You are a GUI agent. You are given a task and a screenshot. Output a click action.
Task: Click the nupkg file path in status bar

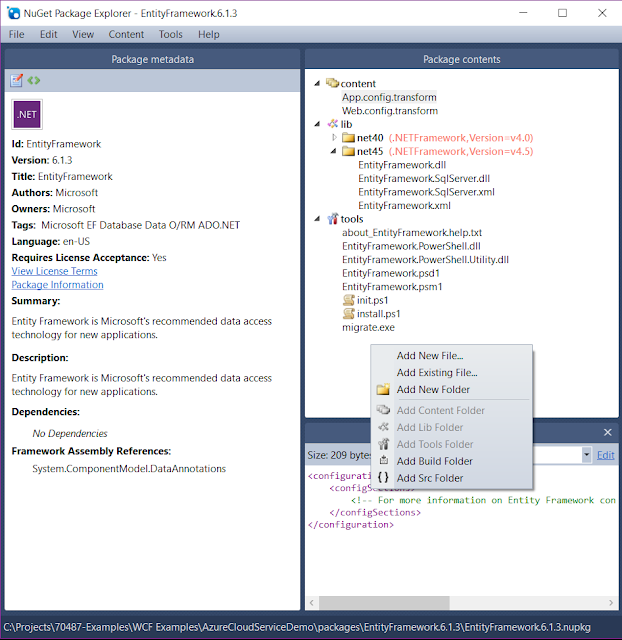click(x=297, y=627)
